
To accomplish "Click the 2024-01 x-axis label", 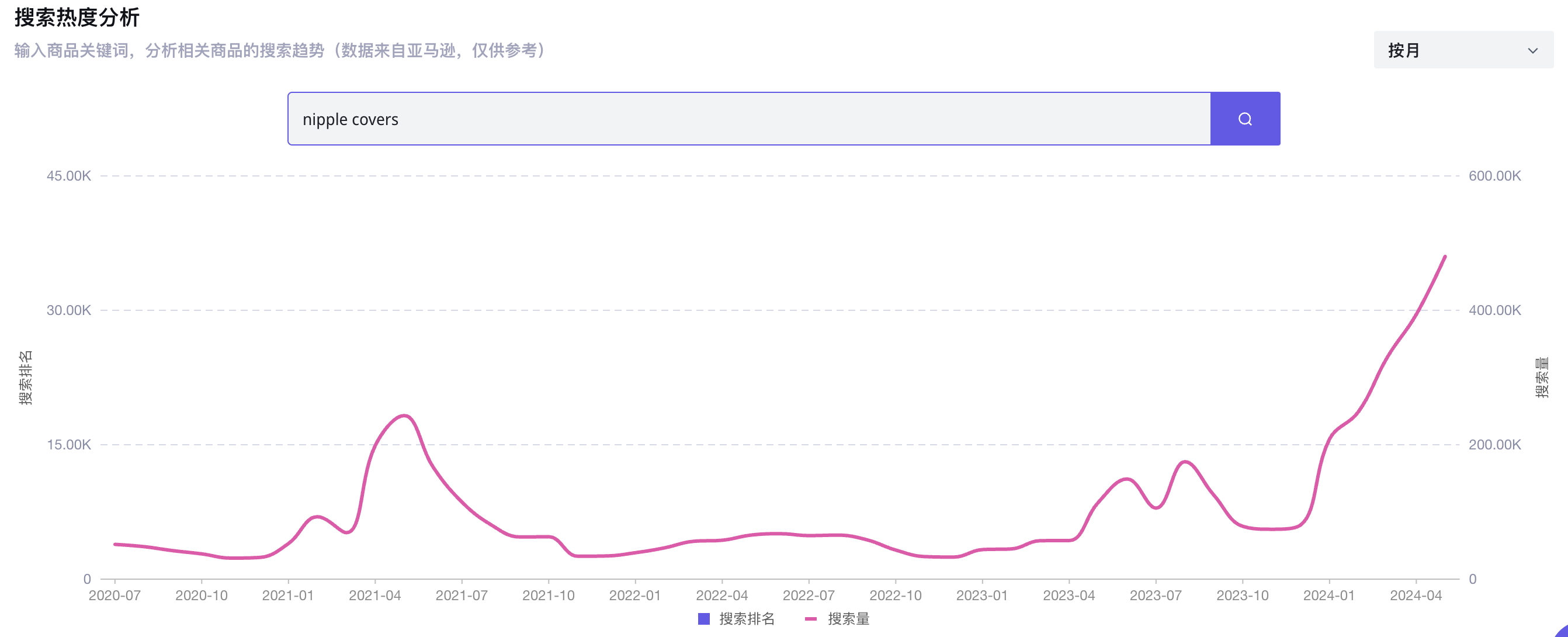I will click(1329, 595).
